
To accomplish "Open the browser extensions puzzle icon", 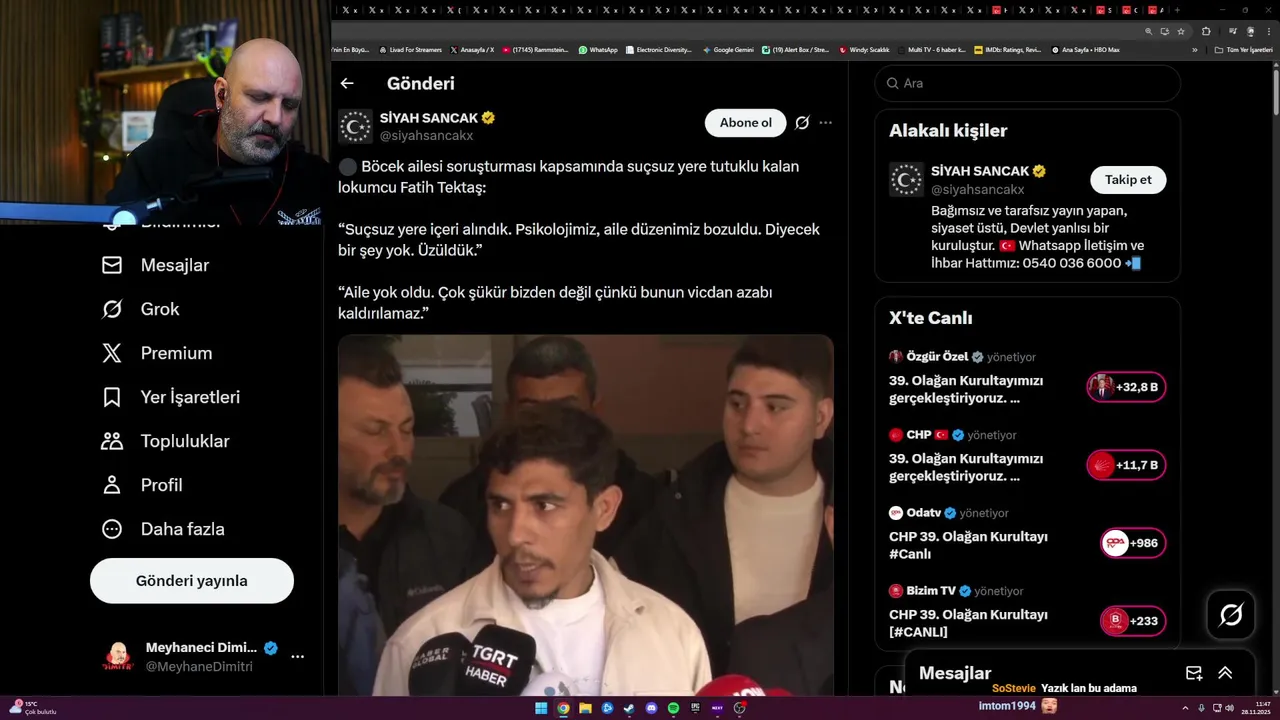I will point(1206,31).
